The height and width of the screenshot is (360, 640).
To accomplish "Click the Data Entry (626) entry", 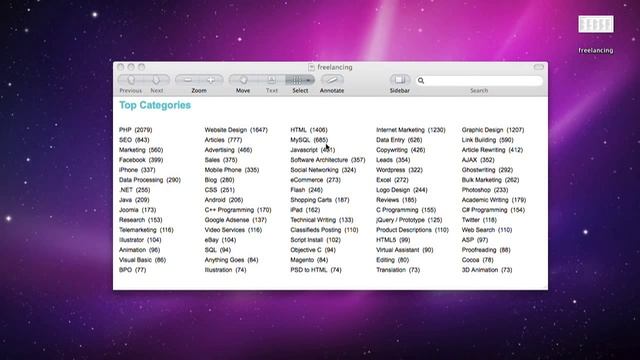I will click(x=399, y=140).
